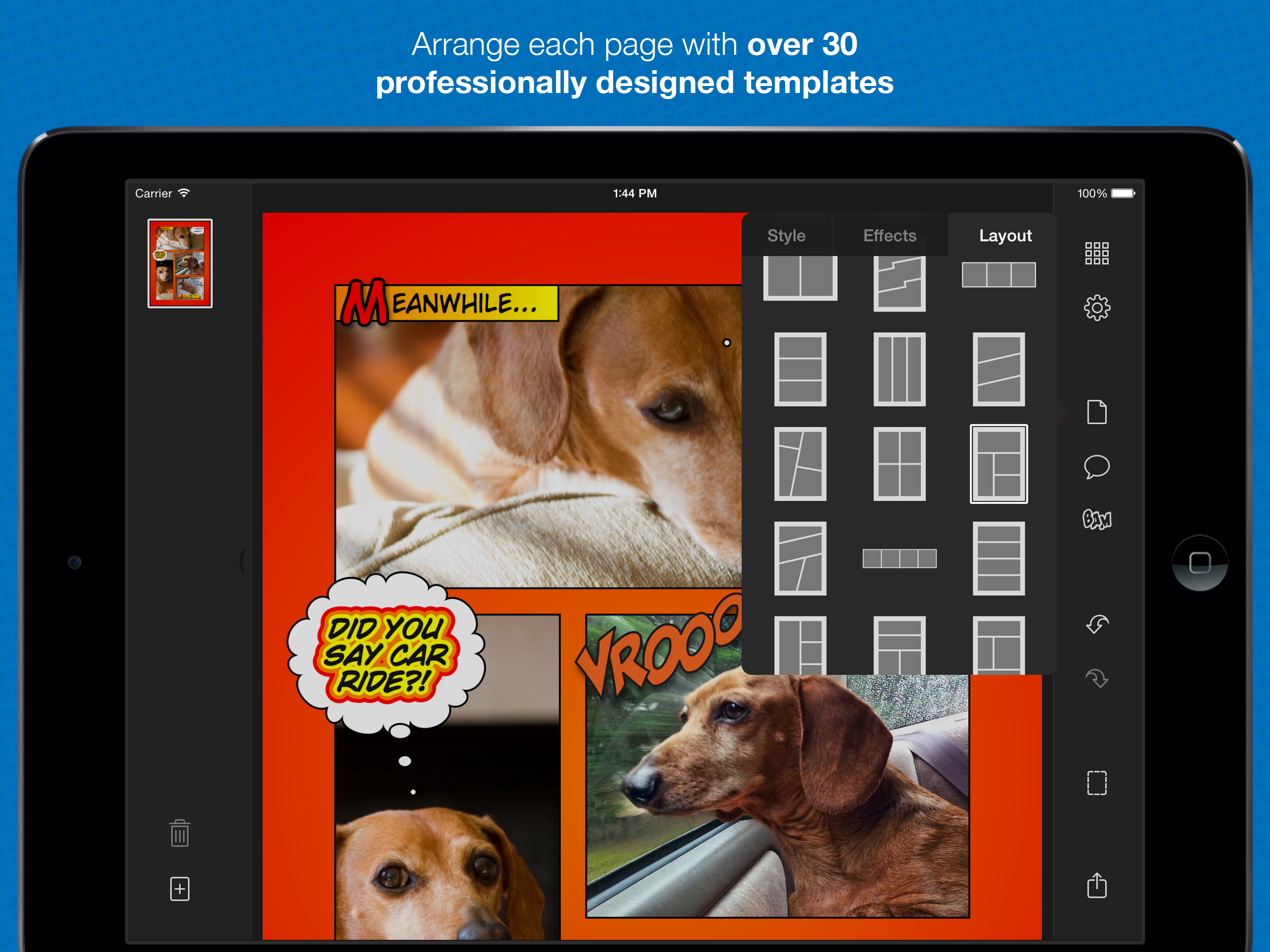Screen dimensions: 1270x952
Task: Open the settings gear icon
Action: tap(1096, 308)
